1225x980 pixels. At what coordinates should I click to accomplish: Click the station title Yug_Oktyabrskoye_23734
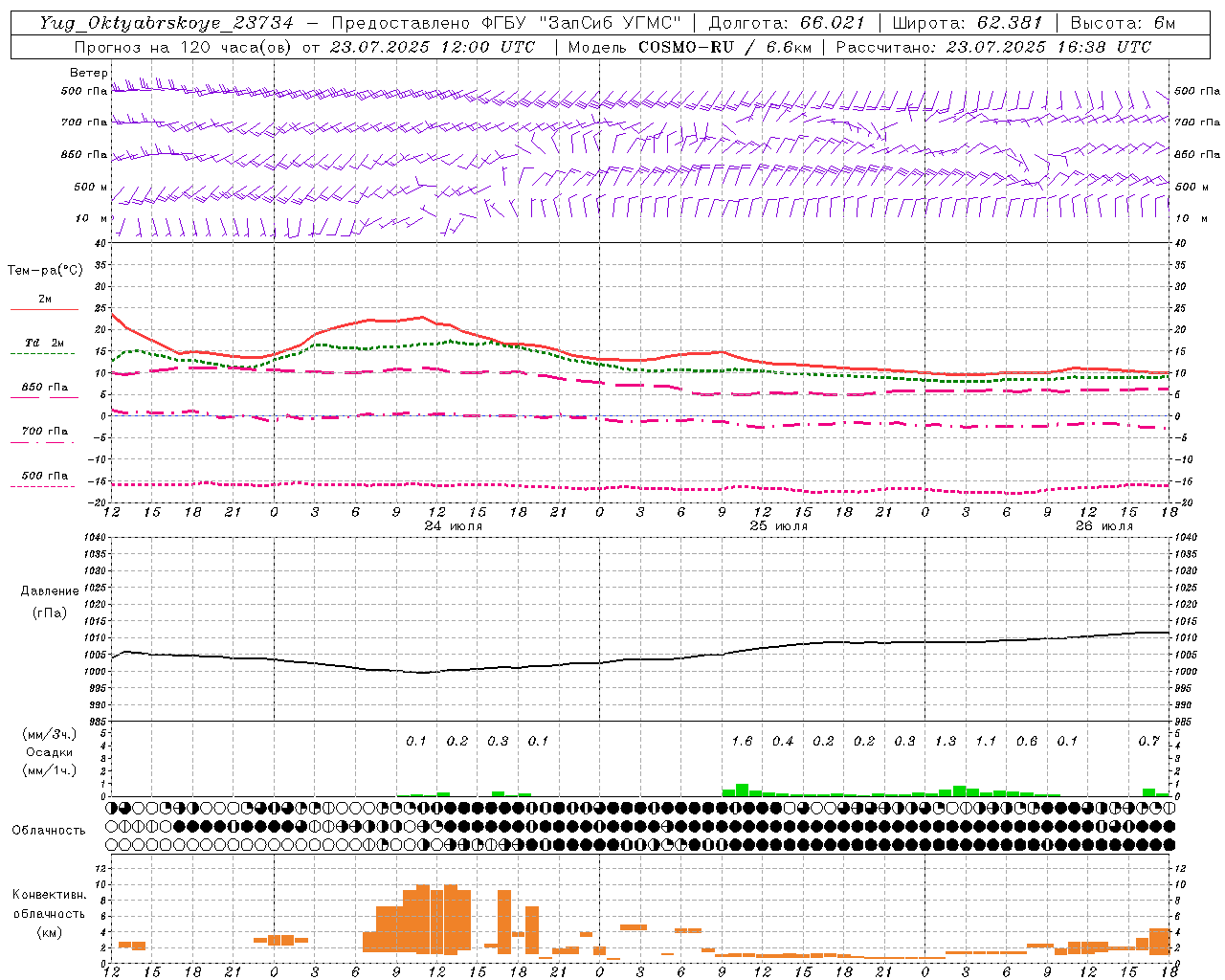[x=167, y=23]
